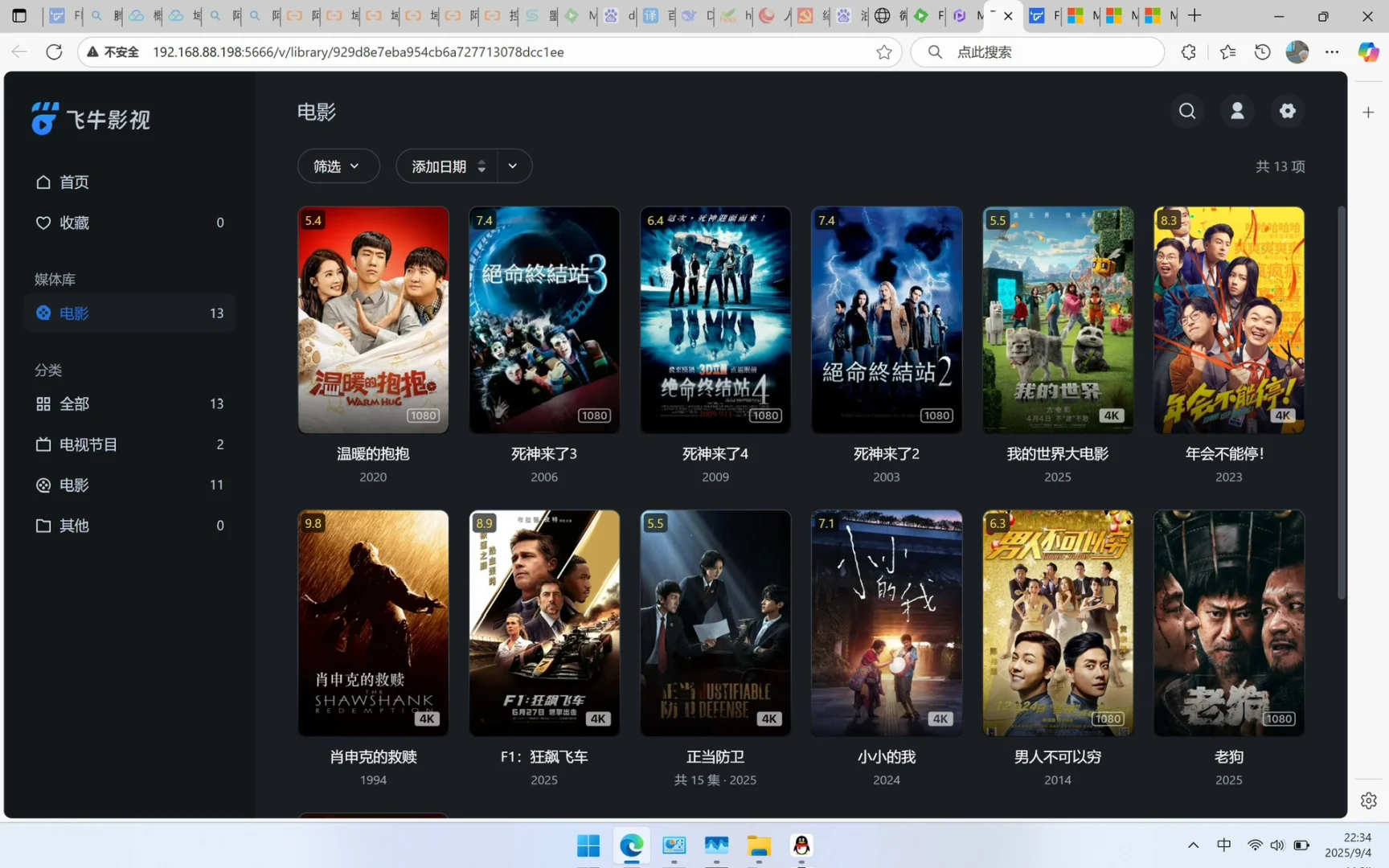Open the 其他 folder category
The image size is (1389, 868).
tap(74, 525)
